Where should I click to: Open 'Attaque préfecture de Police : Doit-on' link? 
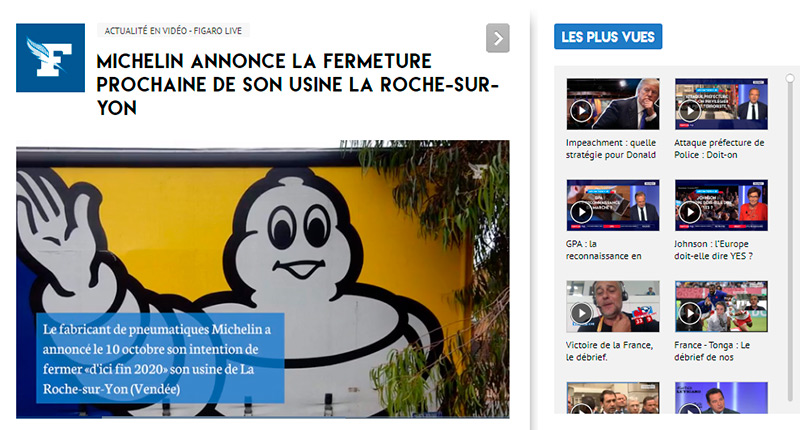[719, 149]
